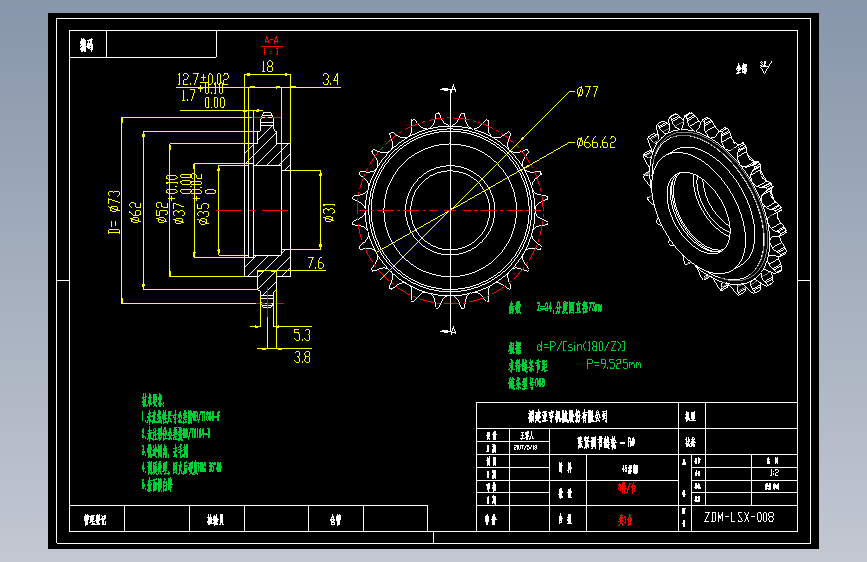867x562 pixels.
Task: Click the hatched section view of the sprocket
Action: [268, 210]
